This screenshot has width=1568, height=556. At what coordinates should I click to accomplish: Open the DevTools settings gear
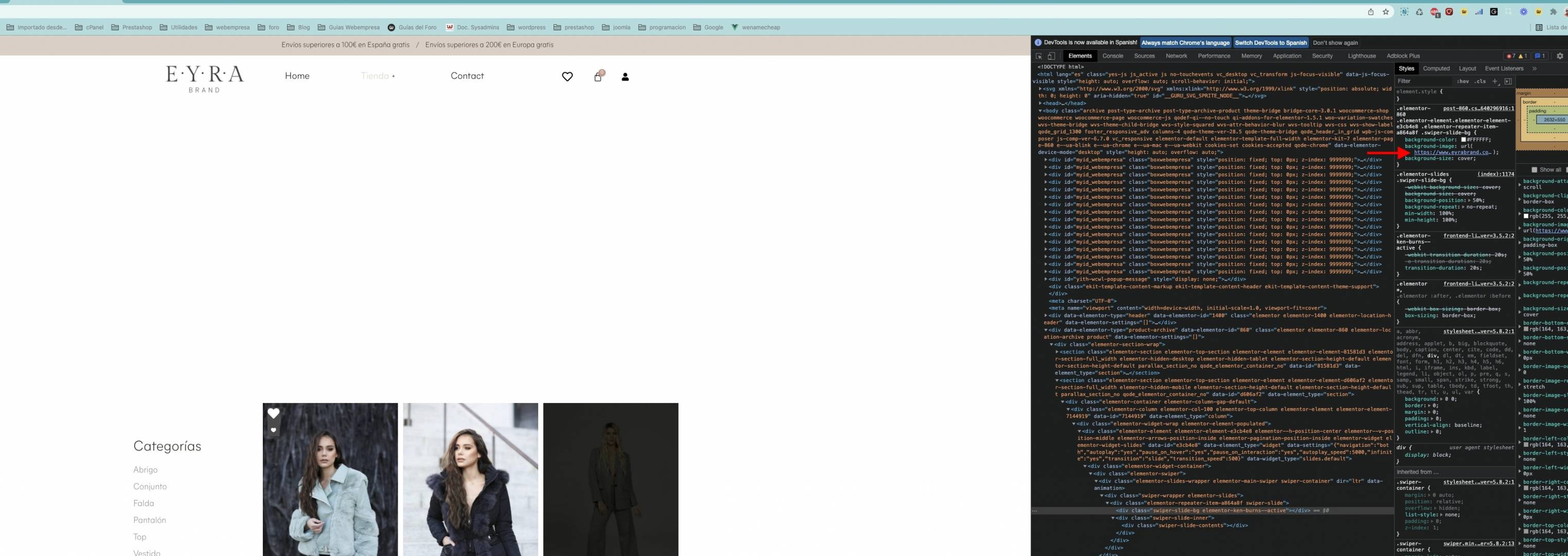[1560, 56]
